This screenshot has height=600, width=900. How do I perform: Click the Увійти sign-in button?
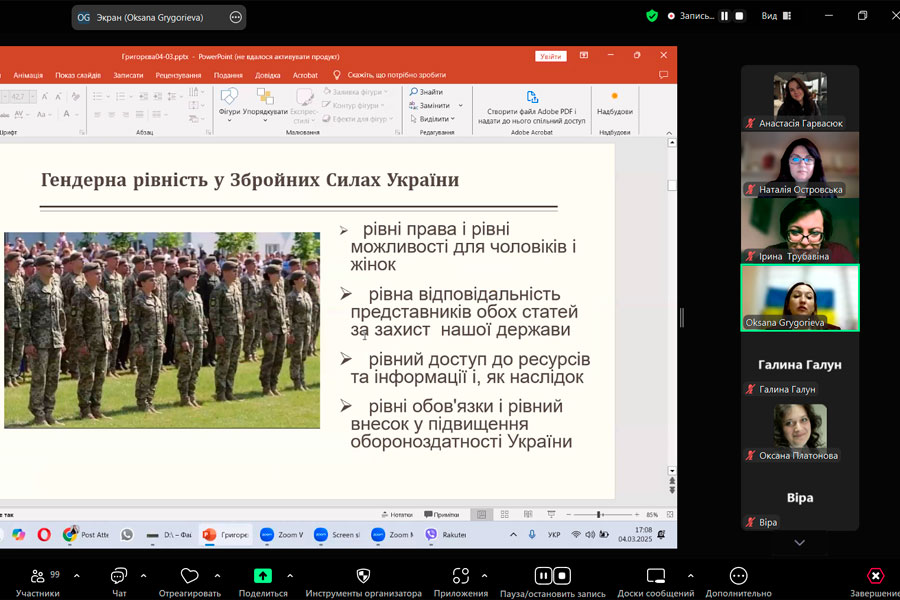pos(551,56)
